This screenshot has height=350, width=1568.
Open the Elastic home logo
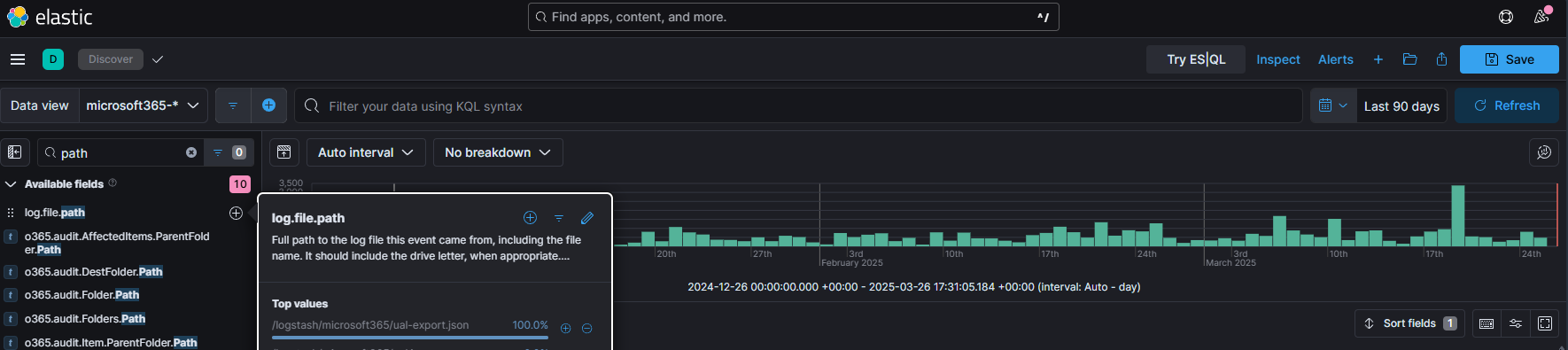50,17
